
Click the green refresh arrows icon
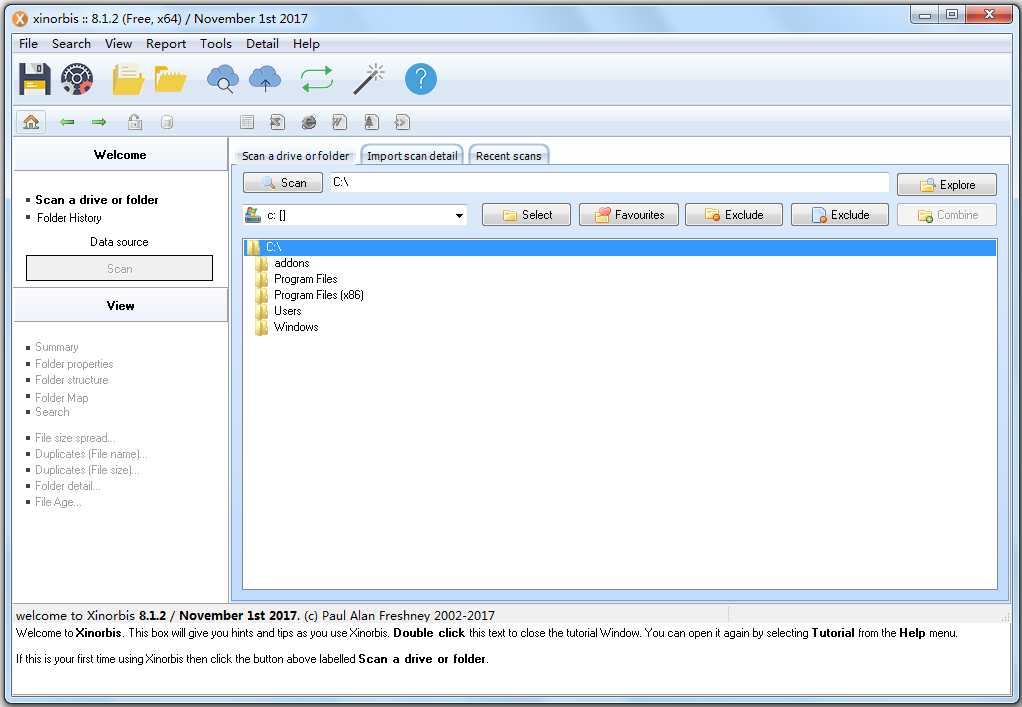pos(317,79)
